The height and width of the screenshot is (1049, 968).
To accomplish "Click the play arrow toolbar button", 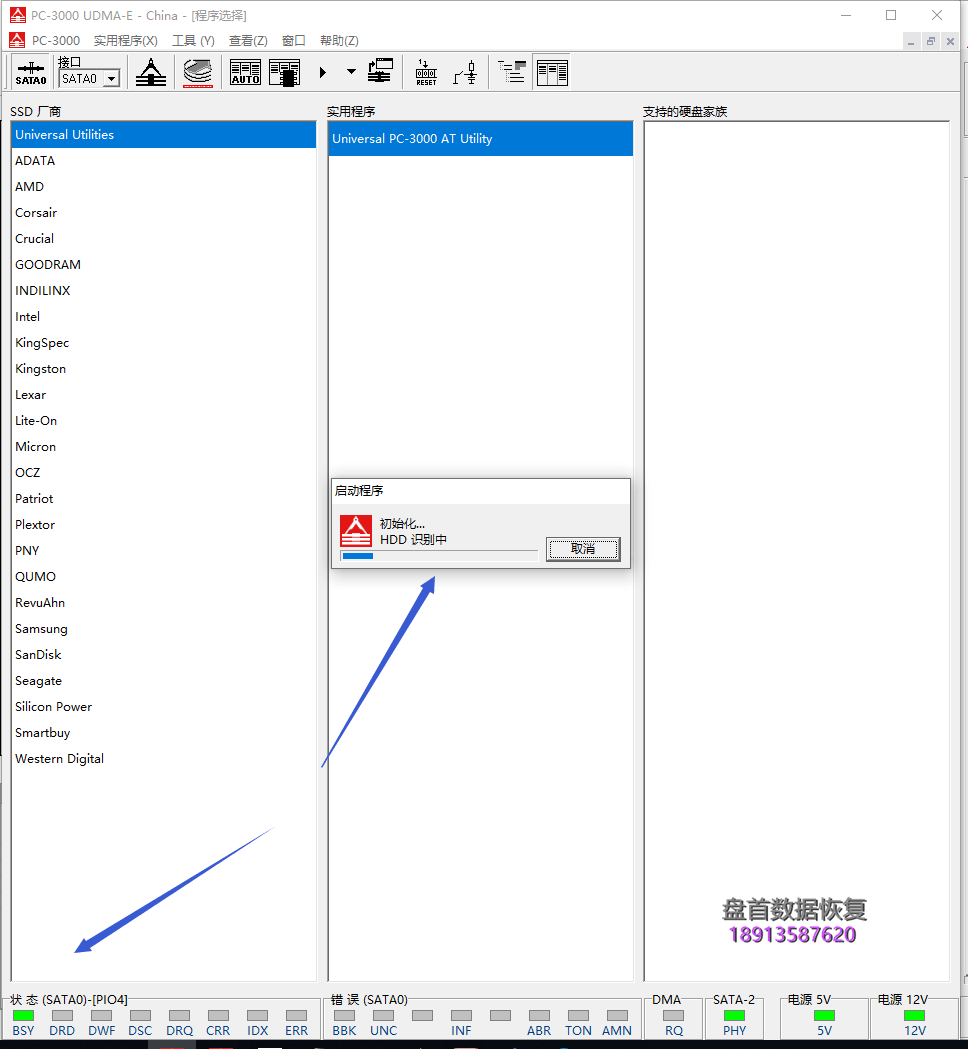I will (x=322, y=72).
